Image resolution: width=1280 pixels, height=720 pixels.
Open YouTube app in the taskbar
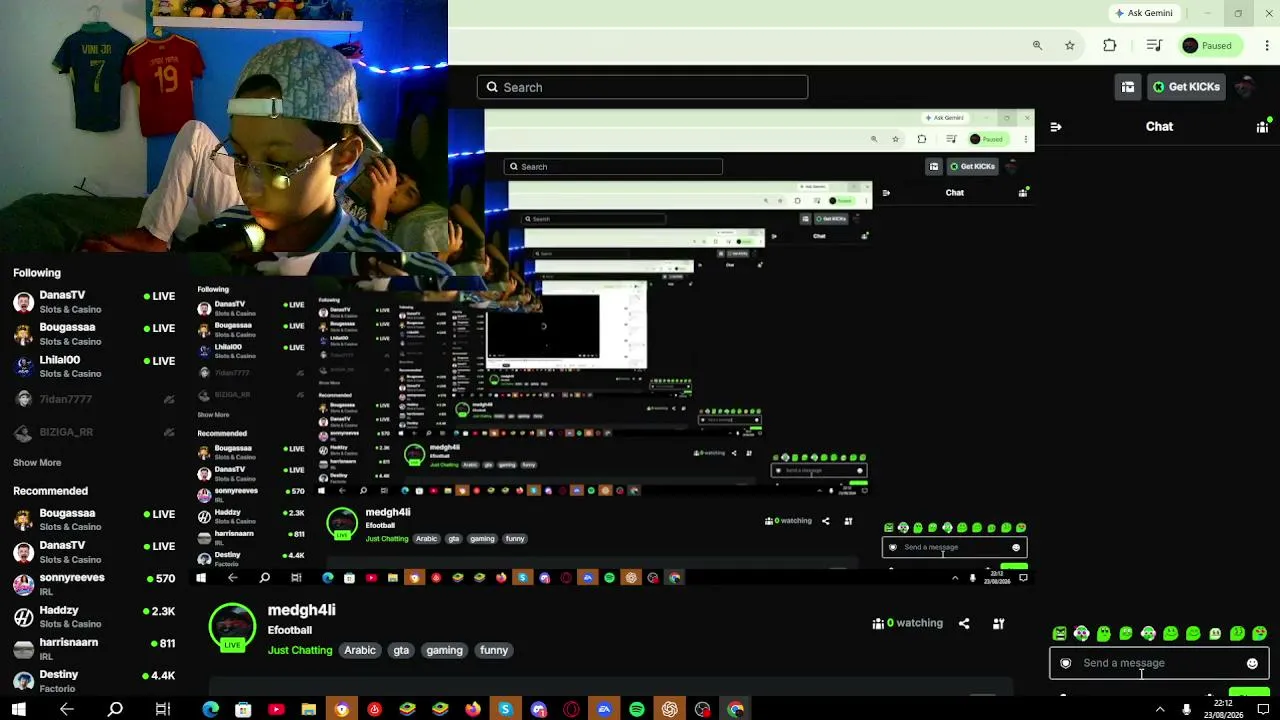(276, 709)
